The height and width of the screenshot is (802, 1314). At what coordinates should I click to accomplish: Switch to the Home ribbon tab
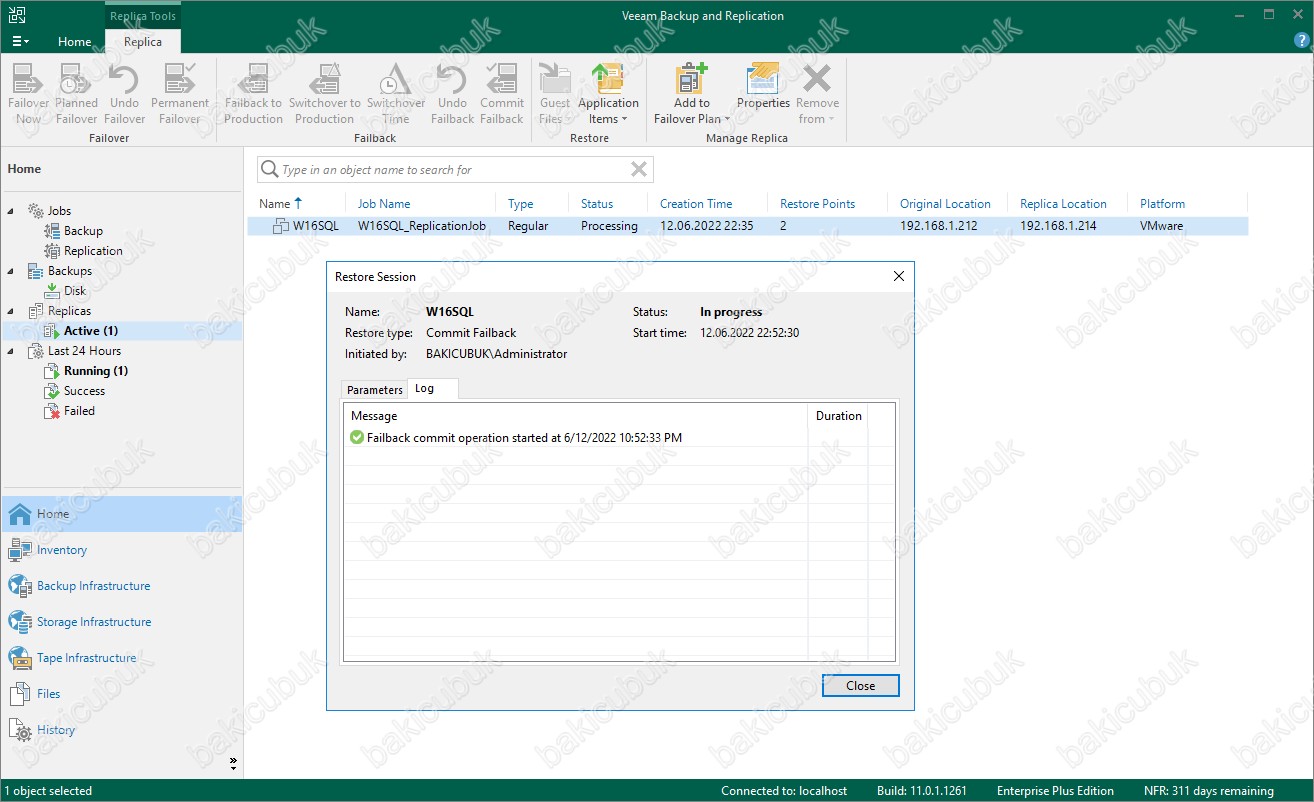point(75,42)
